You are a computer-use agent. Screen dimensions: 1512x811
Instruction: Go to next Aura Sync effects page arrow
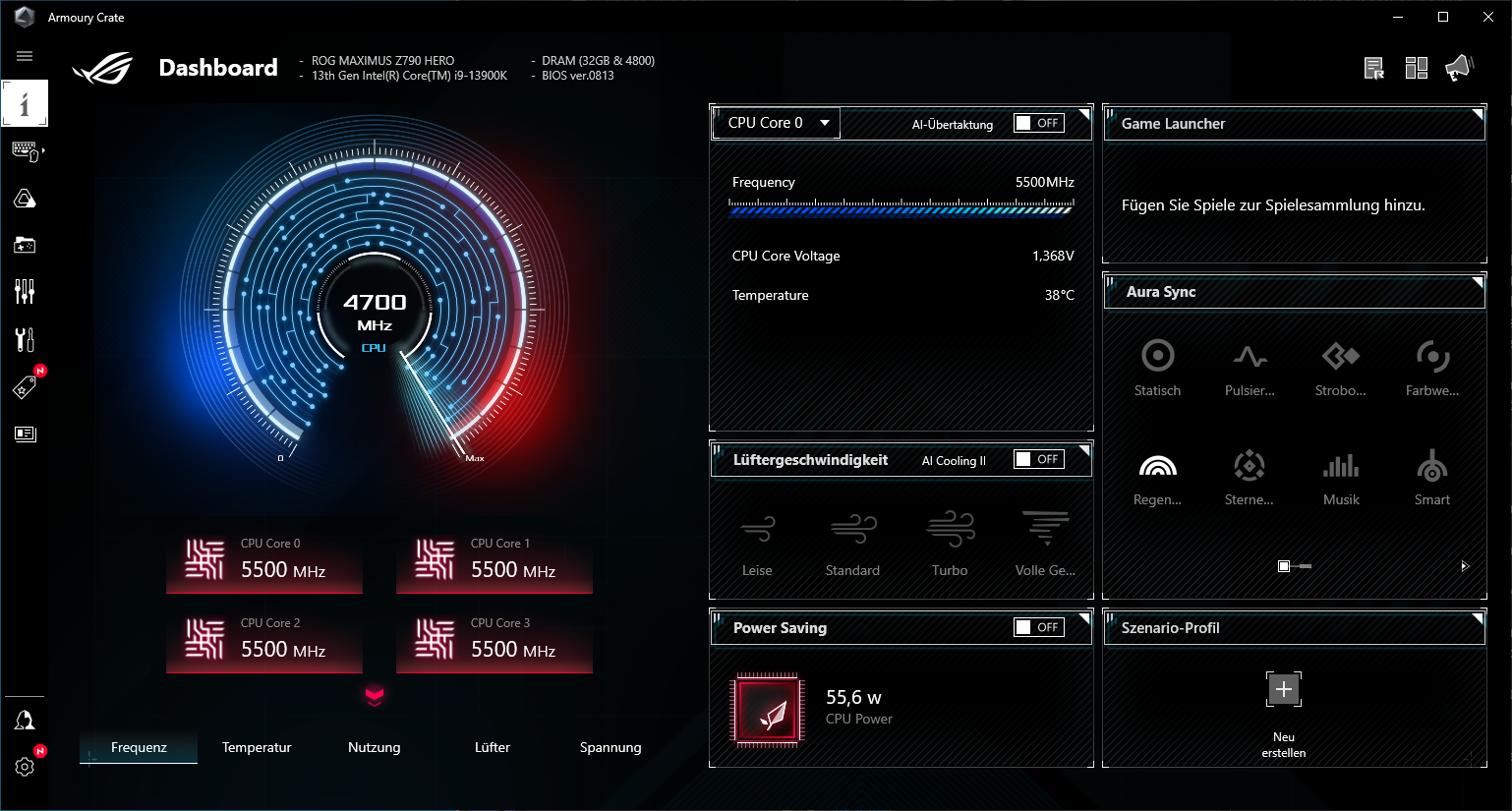(1464, 566)
